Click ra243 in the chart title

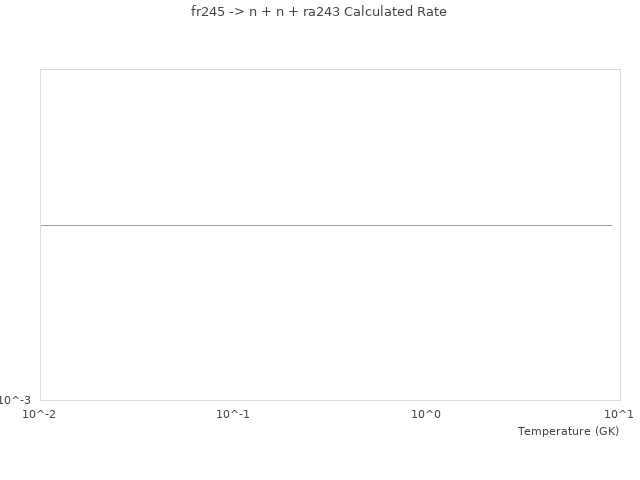(321, 12)
